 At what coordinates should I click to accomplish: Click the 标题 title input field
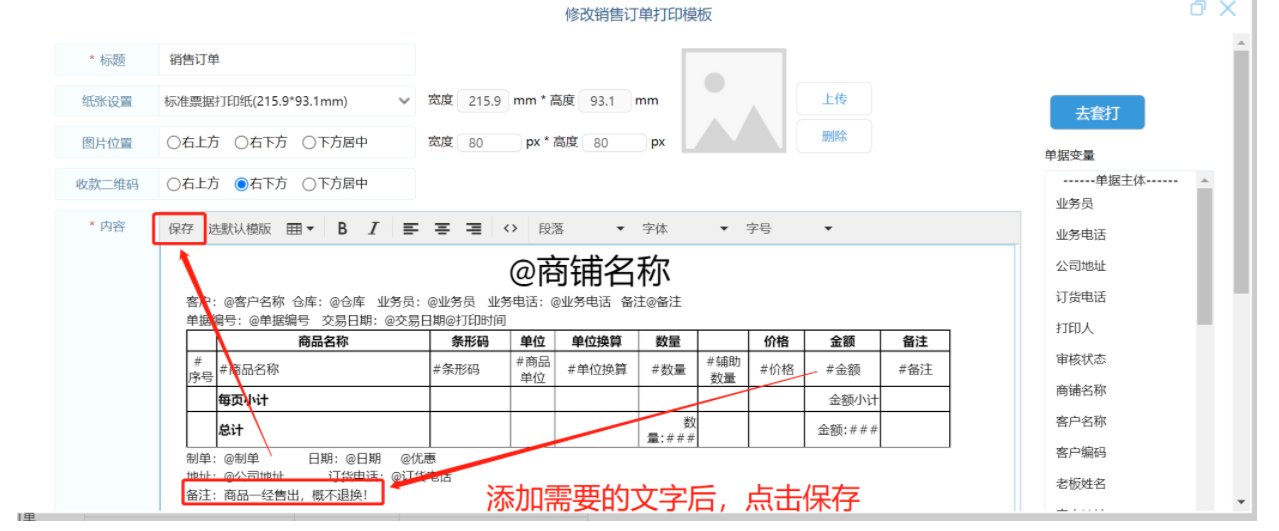click(x=287, y=60)
